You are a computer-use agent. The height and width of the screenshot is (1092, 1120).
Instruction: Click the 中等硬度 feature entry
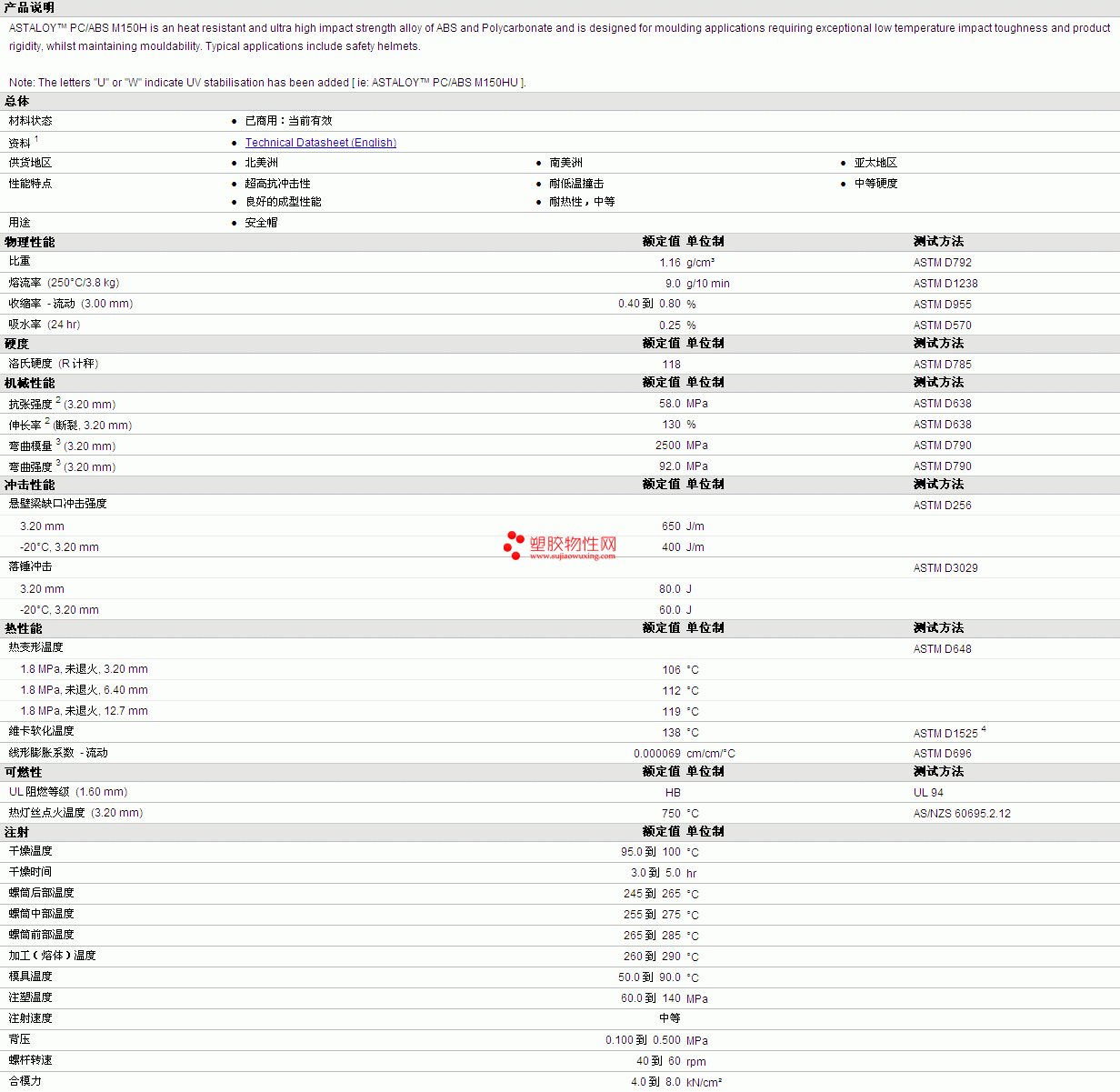click(x=875, y=184)
